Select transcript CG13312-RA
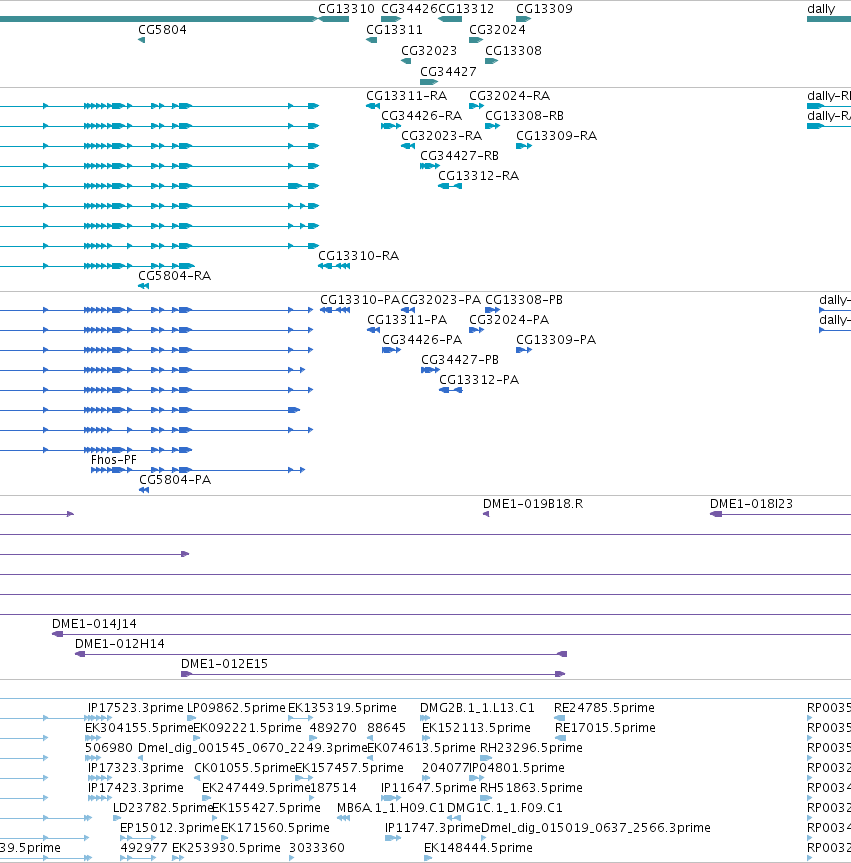Image resolution: width=851 pixels, height=863 pixels. [478, 176]
